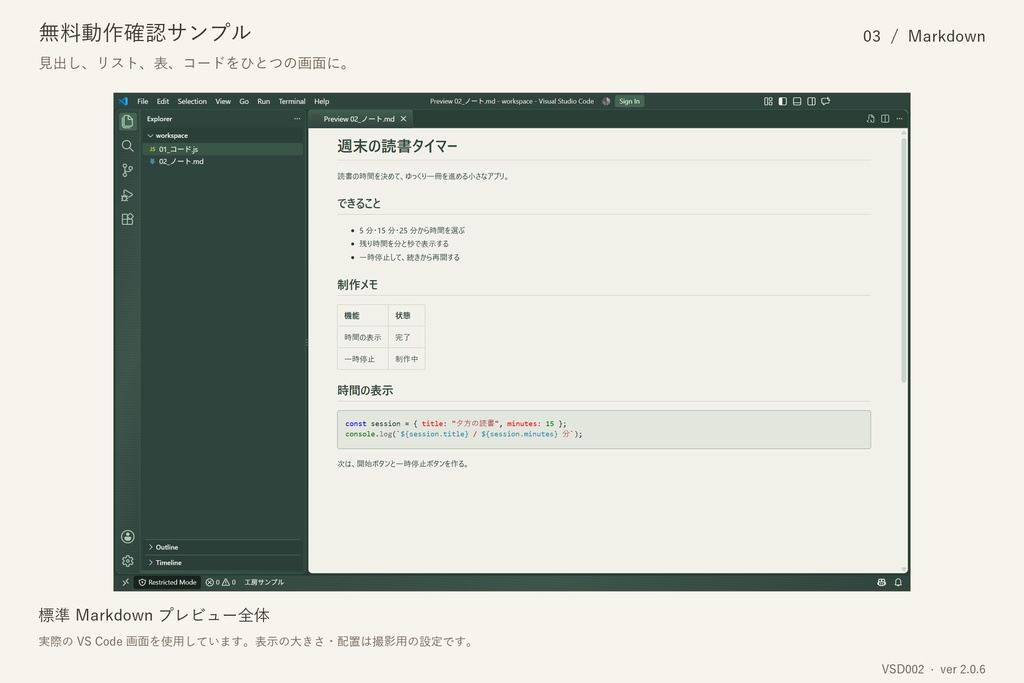
Task: Open the Terminal menu
Action: [x=292, y=101]
